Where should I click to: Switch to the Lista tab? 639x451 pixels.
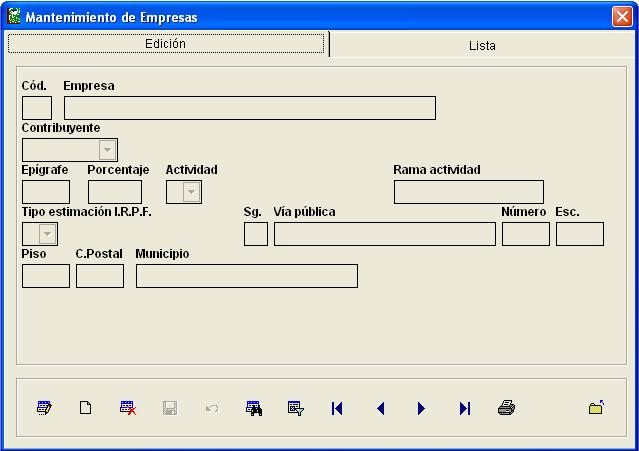pyautogui.click(x=482, y=45)
